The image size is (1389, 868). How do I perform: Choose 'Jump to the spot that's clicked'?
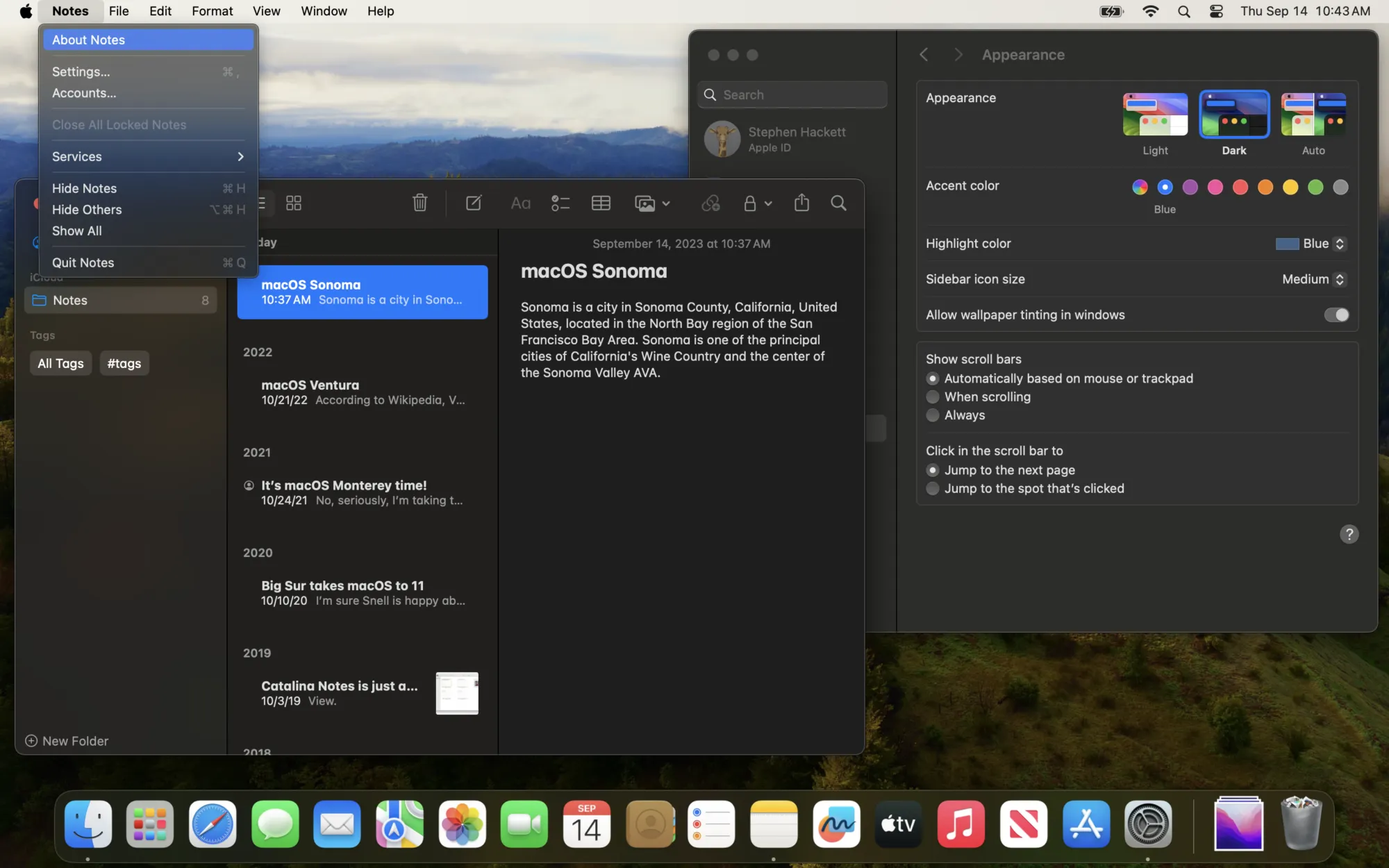click(933, 488)
